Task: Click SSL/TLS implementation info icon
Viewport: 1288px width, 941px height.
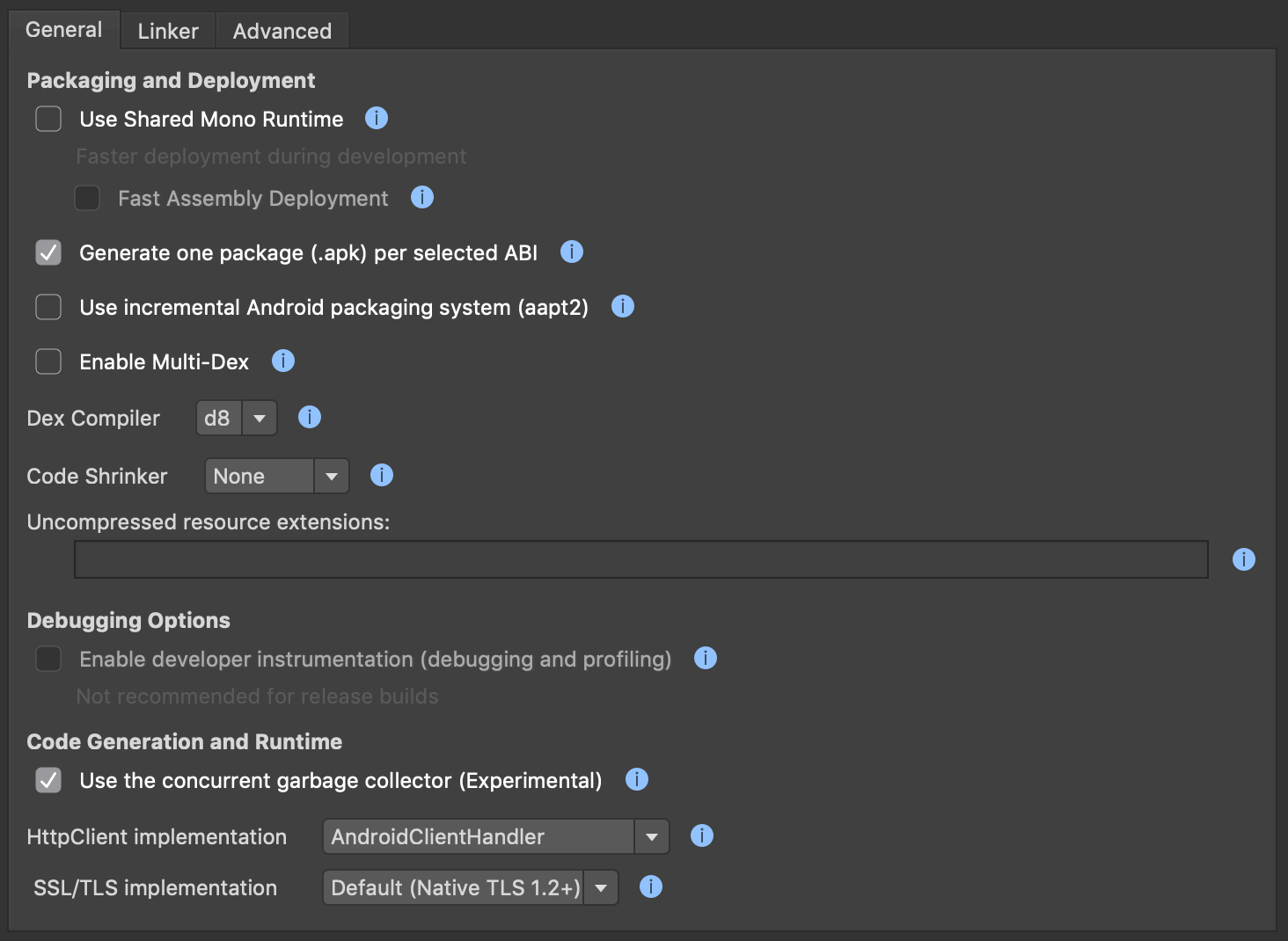Action: coord(651,886)
